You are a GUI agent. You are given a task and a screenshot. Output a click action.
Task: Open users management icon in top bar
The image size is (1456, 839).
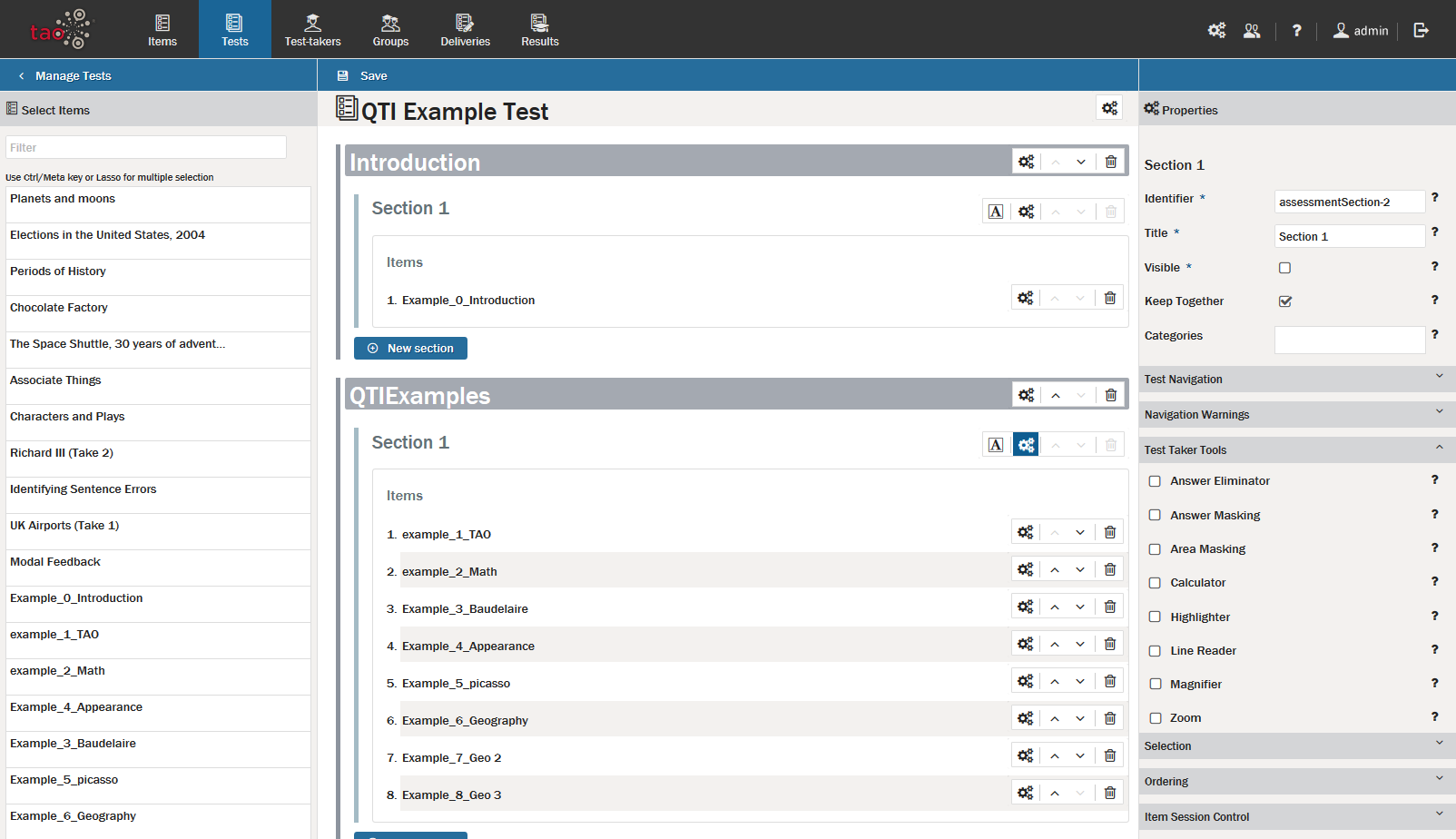(x=1252, y=30)
